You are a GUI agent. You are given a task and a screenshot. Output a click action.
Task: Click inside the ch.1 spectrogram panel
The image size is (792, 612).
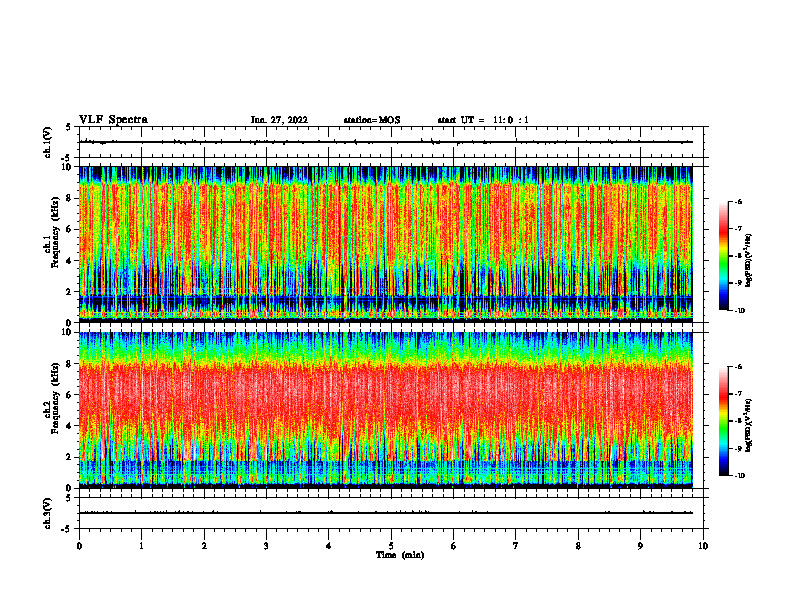tap(386, 244)
